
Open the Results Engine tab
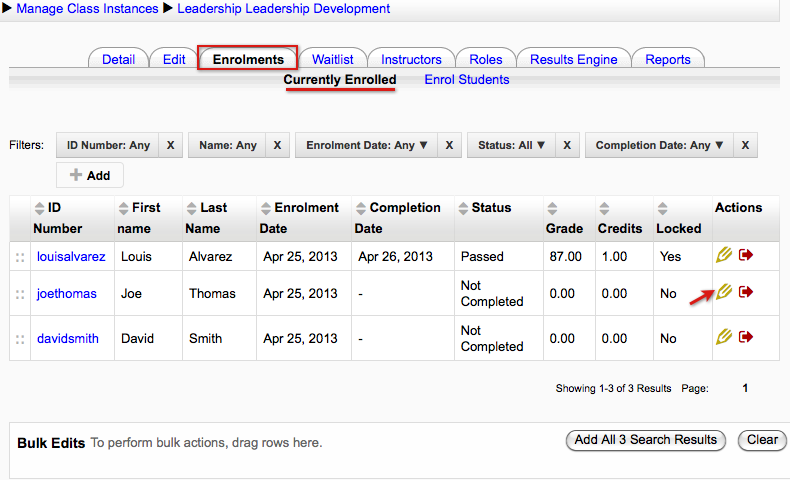click(573, 59)
